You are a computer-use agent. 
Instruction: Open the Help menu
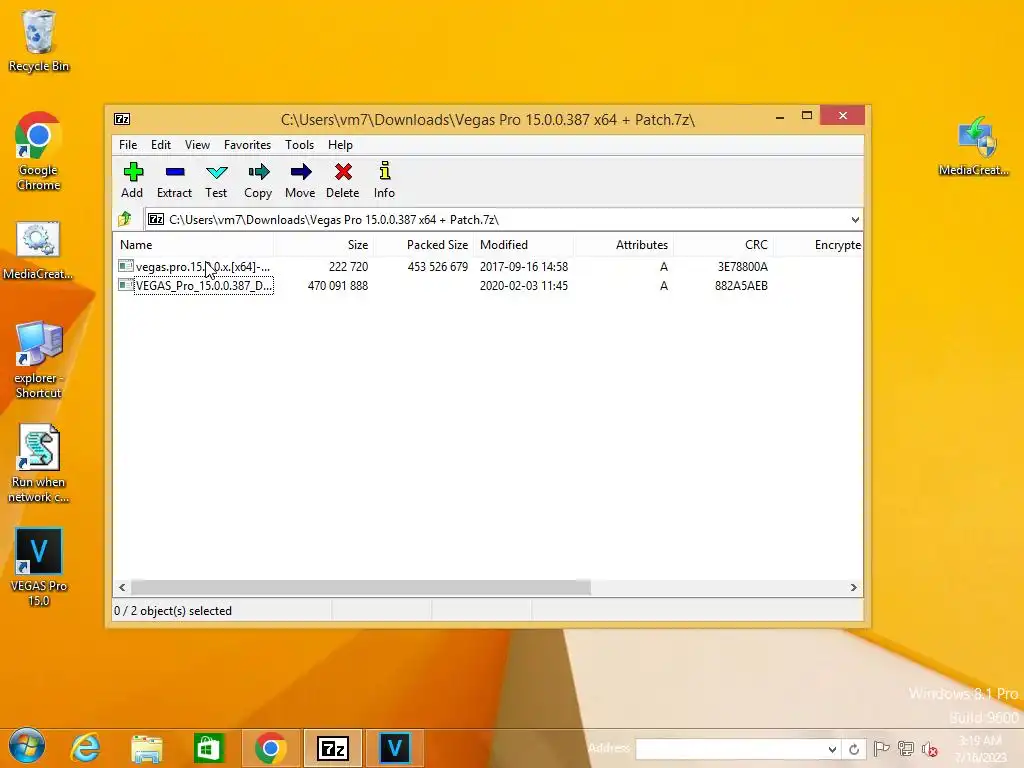click(340, 145)
